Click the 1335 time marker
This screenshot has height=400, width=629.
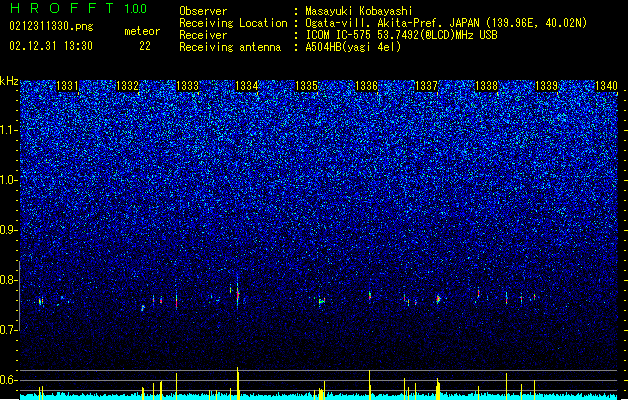click(x=306, y=86)
